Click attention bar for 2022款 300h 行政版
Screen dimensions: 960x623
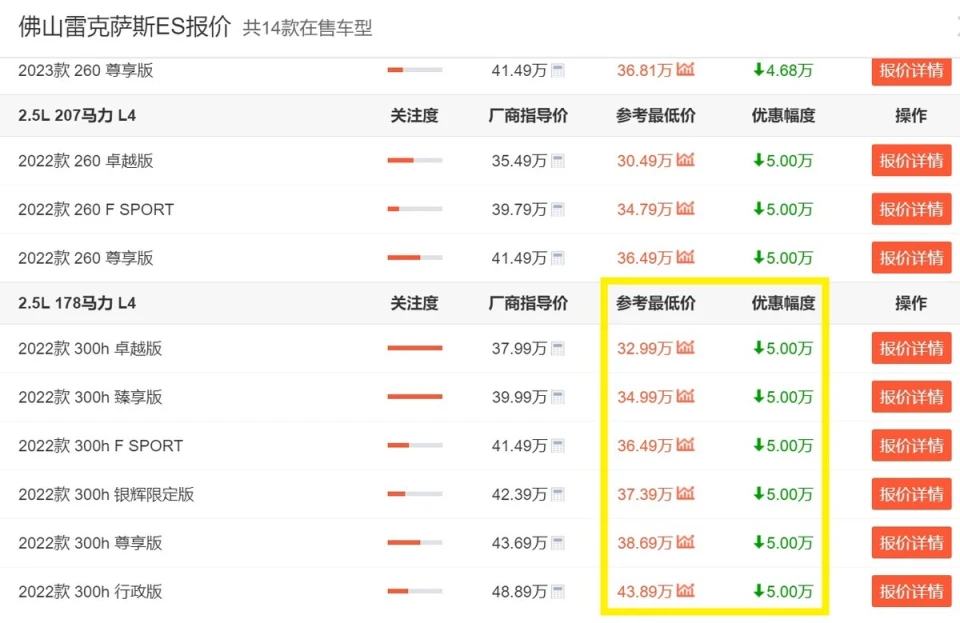[414, 591]
